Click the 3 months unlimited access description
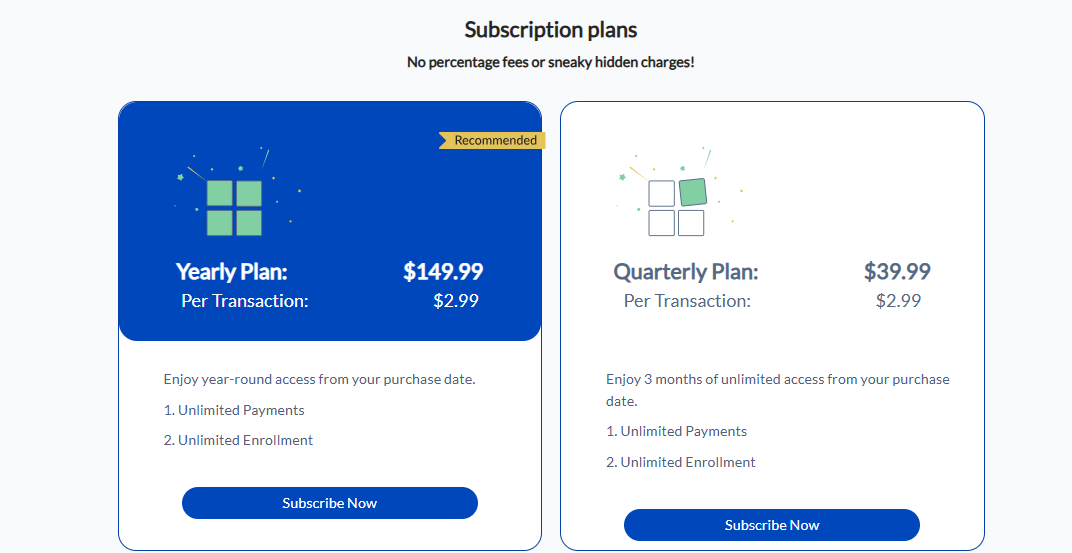 777,390
